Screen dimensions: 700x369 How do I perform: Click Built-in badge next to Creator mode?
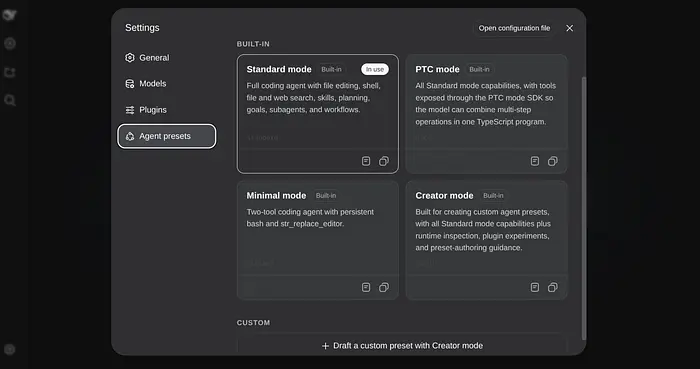493,195
